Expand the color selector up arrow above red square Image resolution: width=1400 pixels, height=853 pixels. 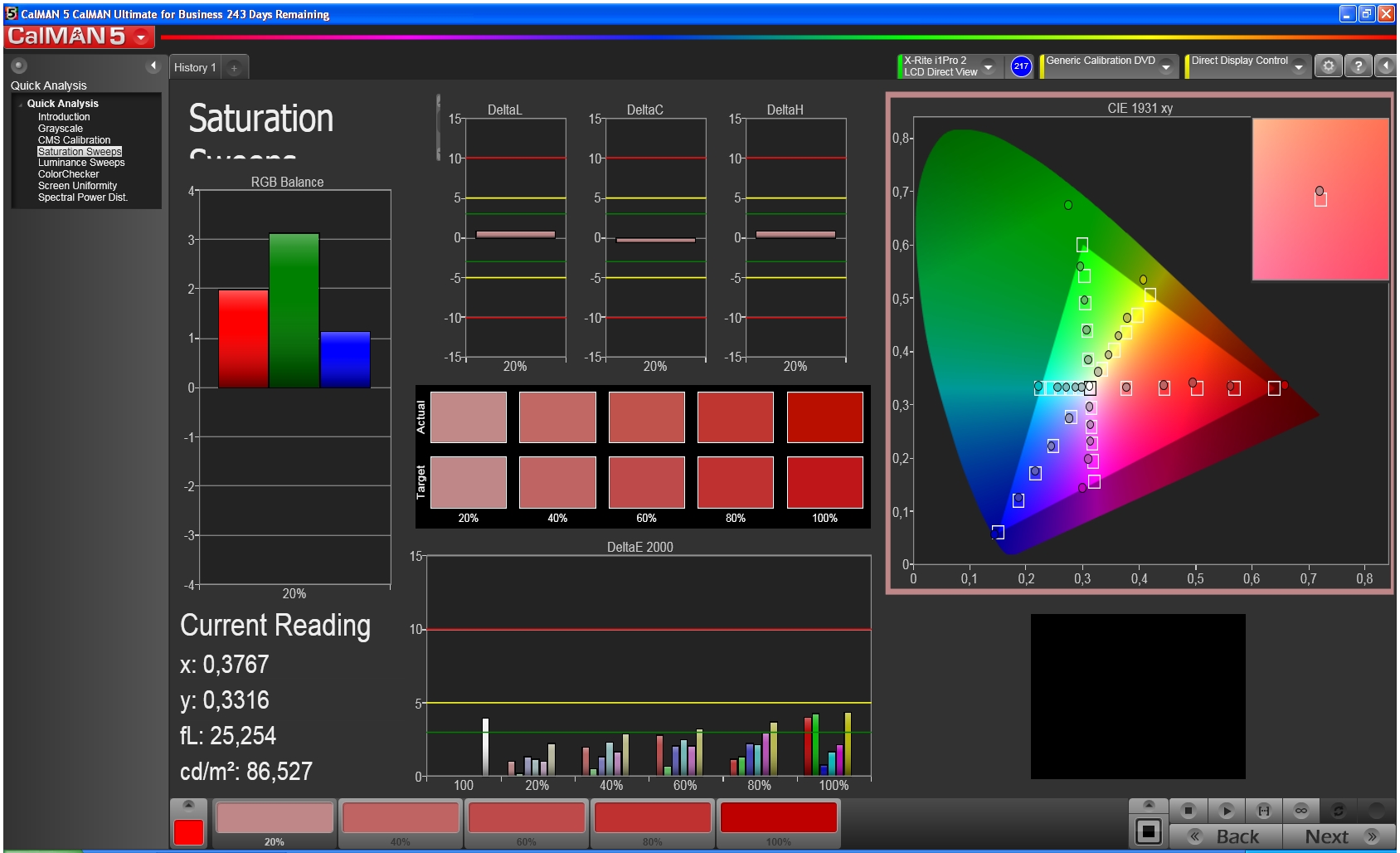click(189, 805)
